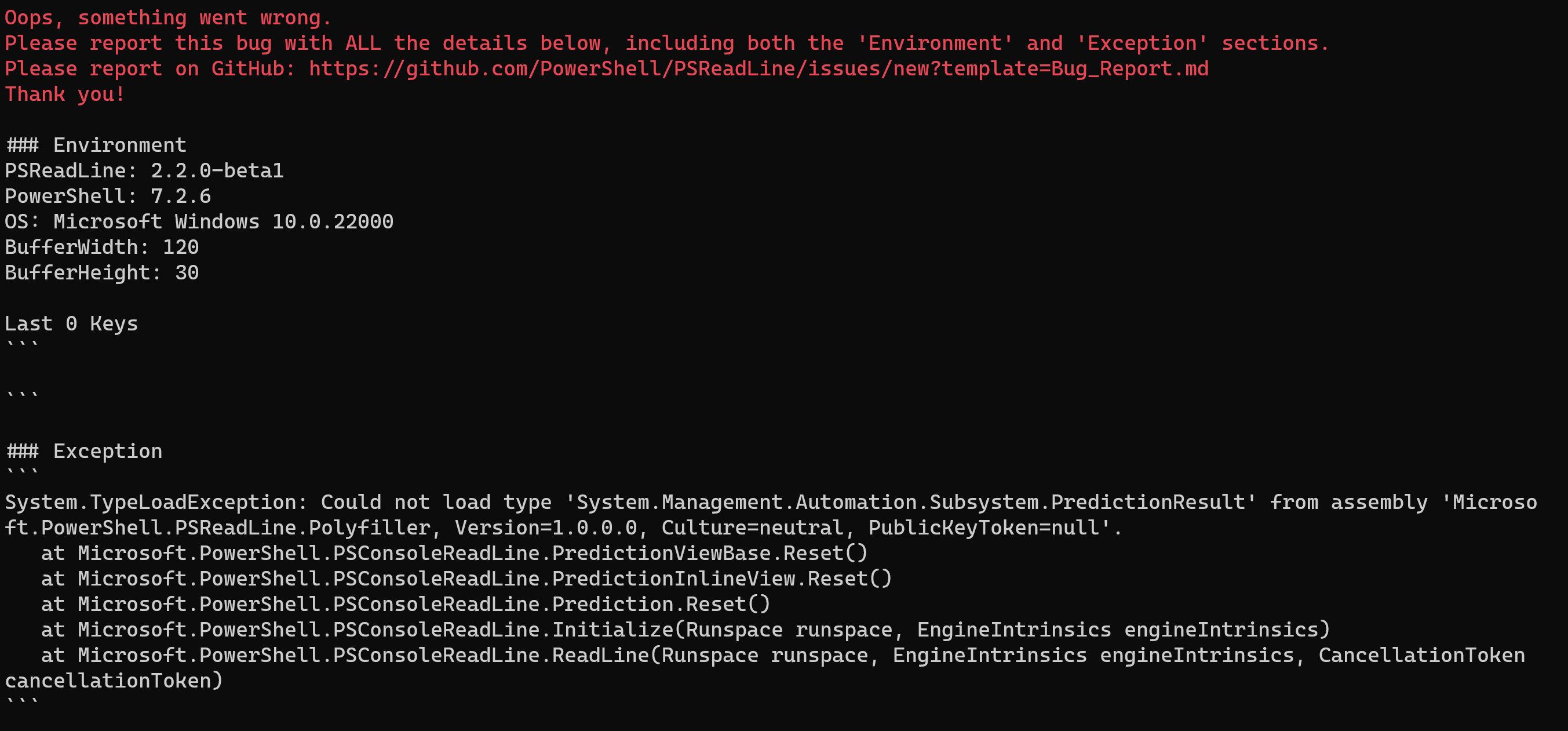Click the 'PSConsoleReadLine.Initialize' stack frame
Image resolution: width=1568 pixels, height=731 pixels.
(x=685, y=630)
